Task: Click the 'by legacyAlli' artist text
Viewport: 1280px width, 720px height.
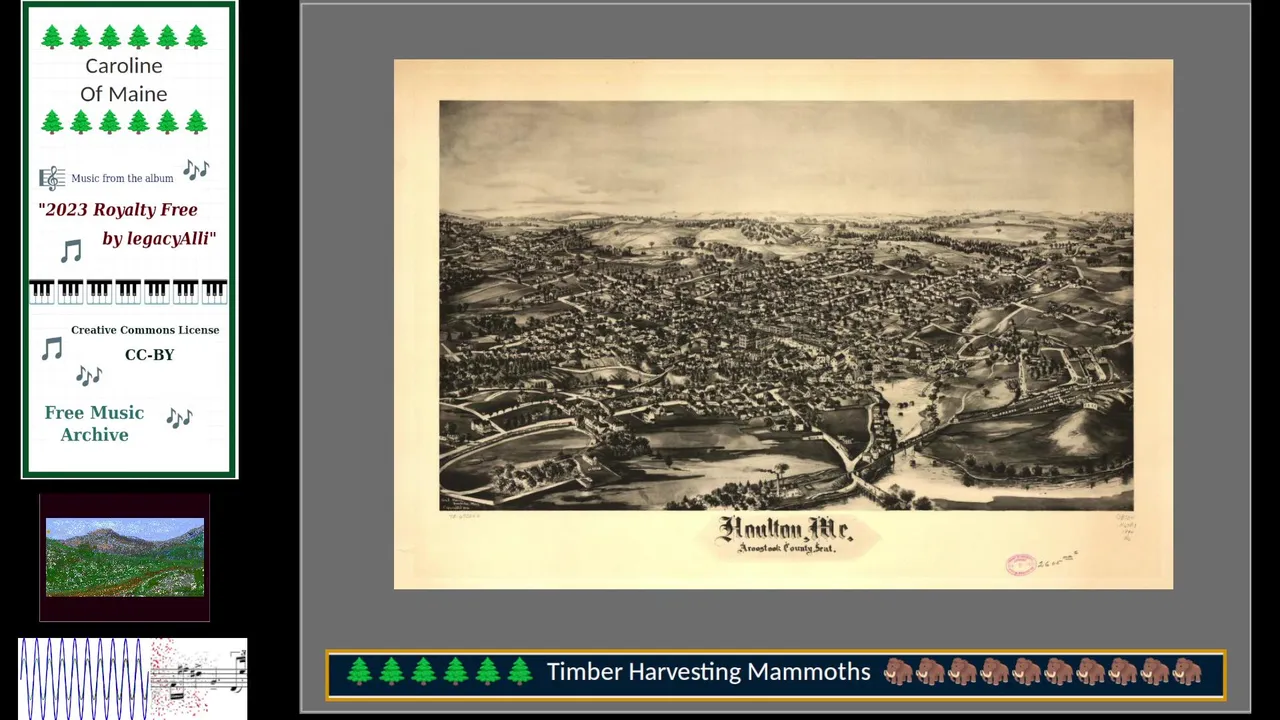Action: (159, 239)
